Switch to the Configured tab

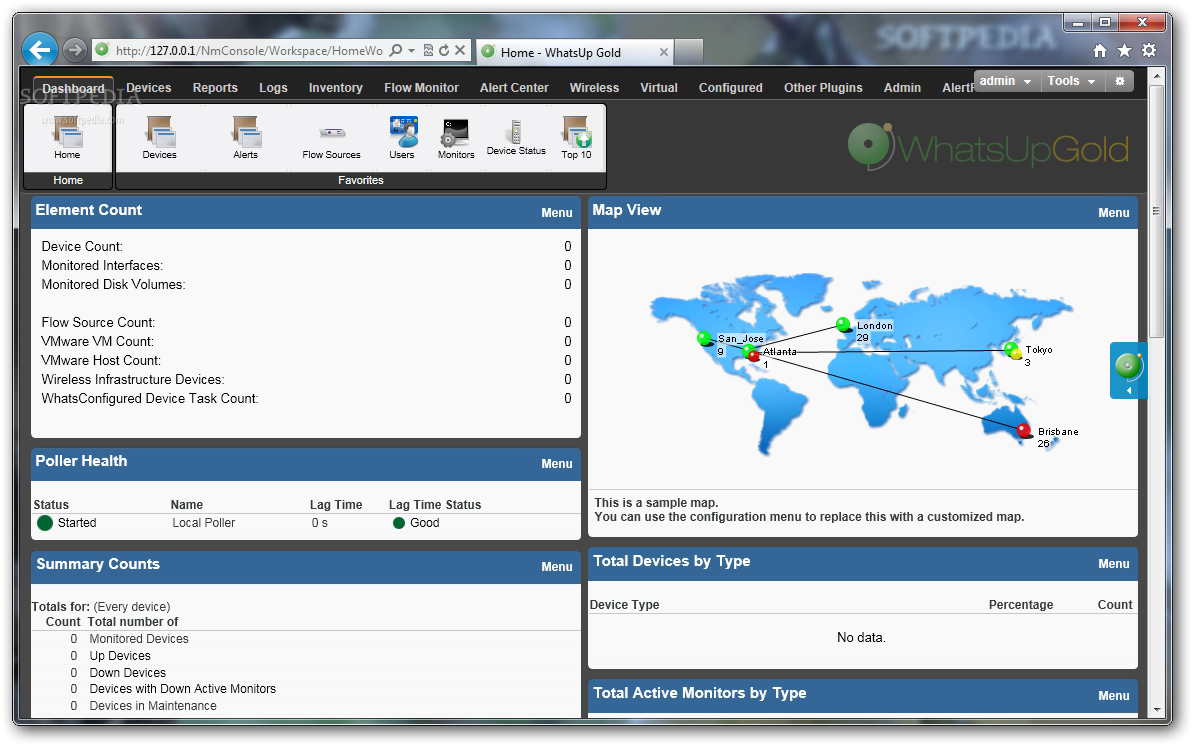[x=730, y=88]
